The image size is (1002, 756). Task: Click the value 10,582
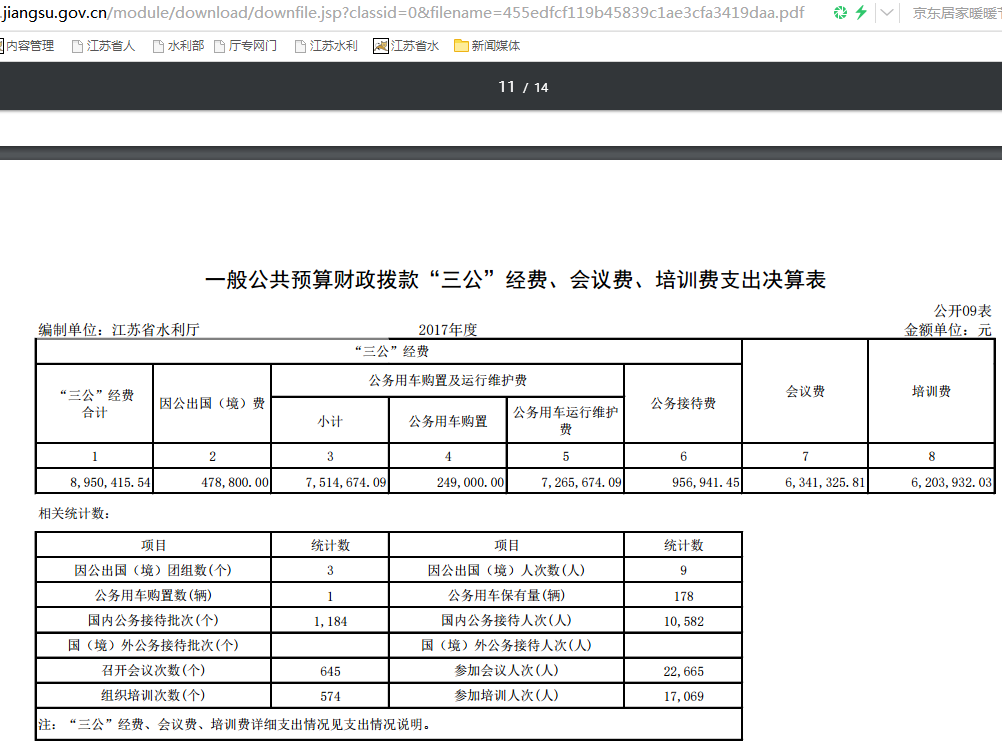(x=683, y=621)
